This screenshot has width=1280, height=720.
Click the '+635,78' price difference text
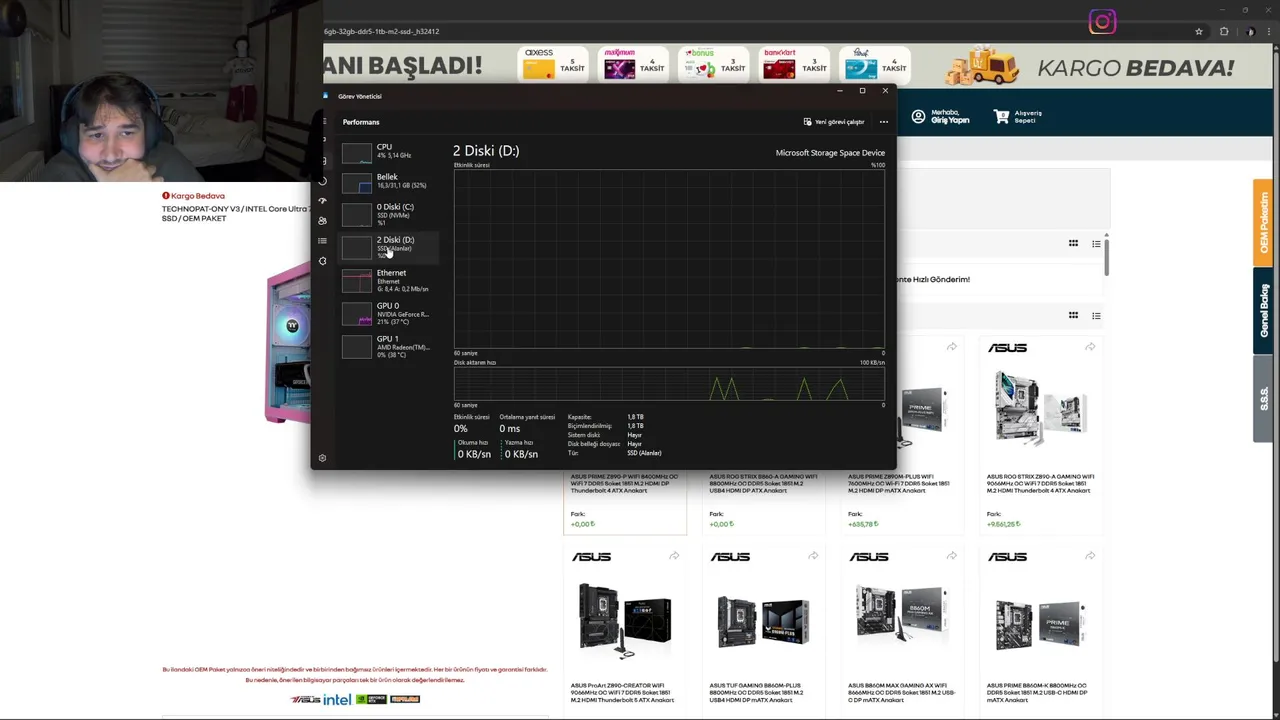863,524
